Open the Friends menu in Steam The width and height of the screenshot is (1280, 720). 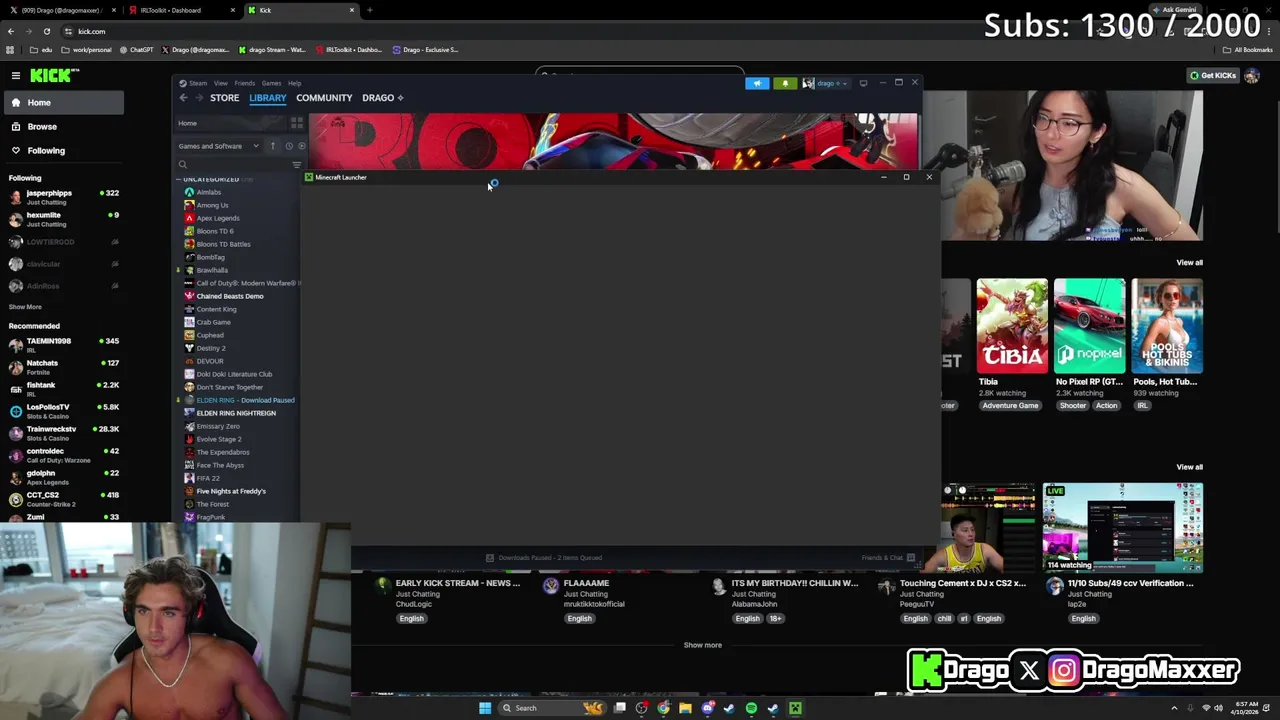244,83
